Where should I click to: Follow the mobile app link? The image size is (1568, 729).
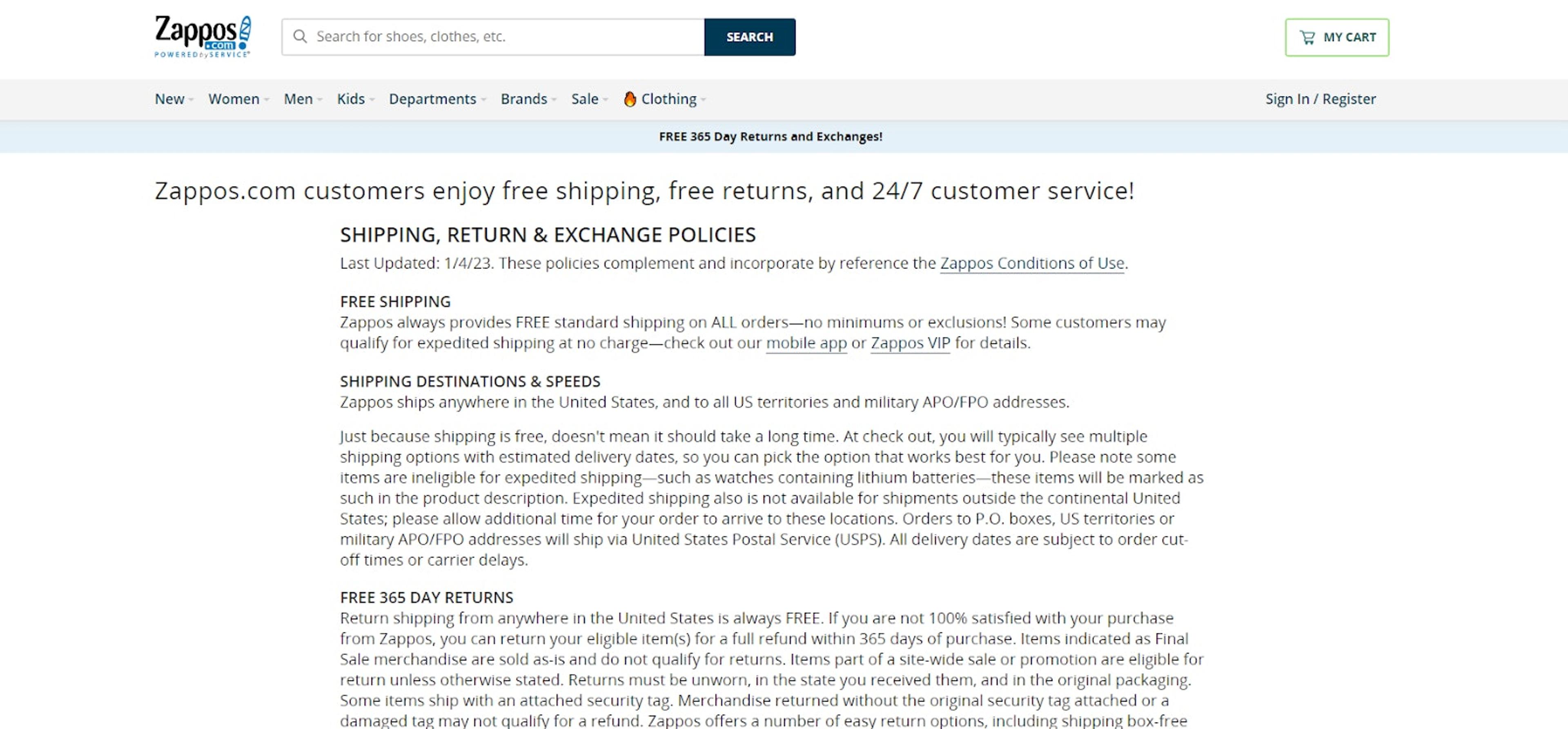tap(806, 342)
